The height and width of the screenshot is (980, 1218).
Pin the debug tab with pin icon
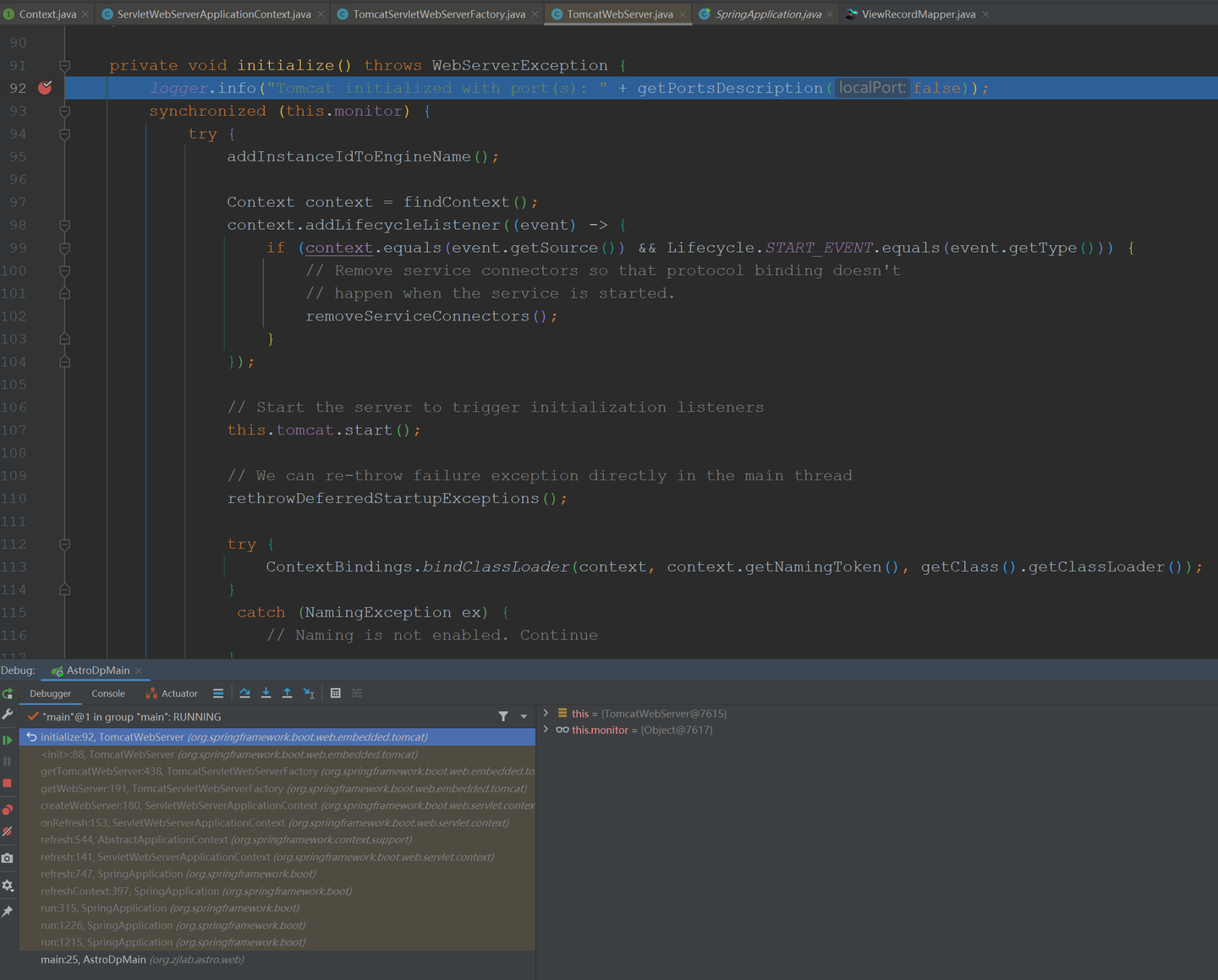(x=8, y=912)
